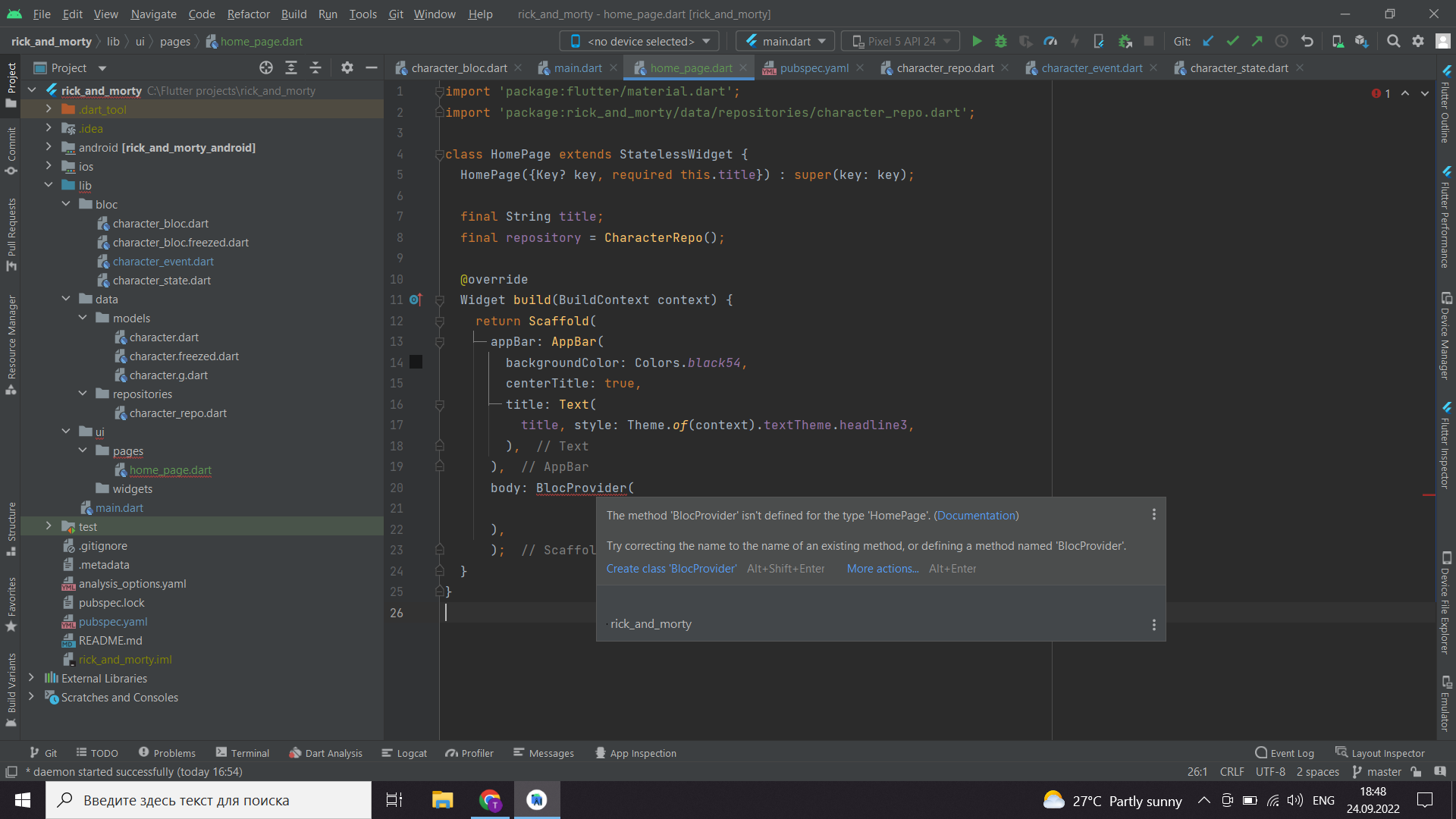Open the Search everywhere icon
The height and width of the screenshot is (819, 1456).
point(1393,41)
